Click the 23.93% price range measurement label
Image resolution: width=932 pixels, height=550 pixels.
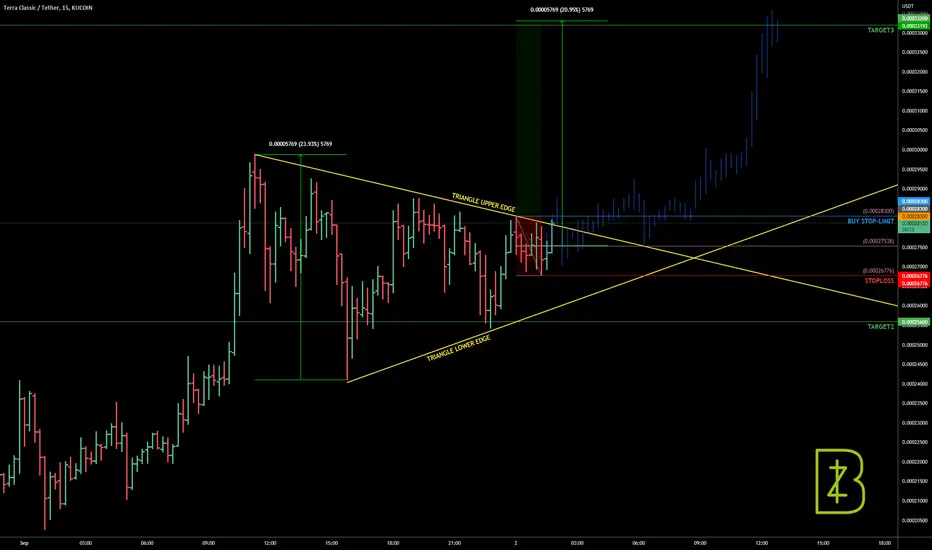point(300,144)
